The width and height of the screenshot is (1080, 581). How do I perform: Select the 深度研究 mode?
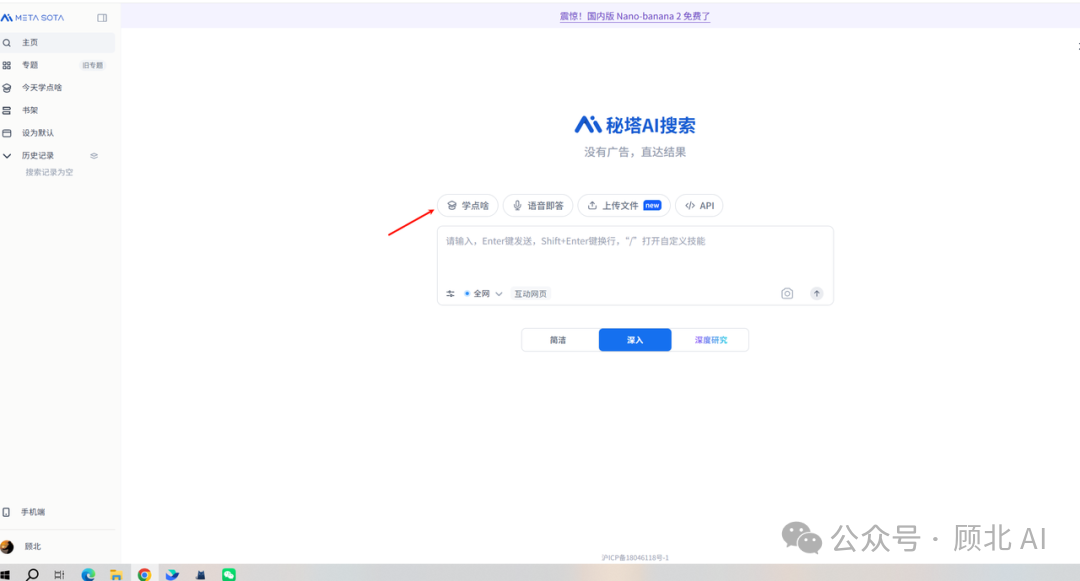(x=711, y=340)
